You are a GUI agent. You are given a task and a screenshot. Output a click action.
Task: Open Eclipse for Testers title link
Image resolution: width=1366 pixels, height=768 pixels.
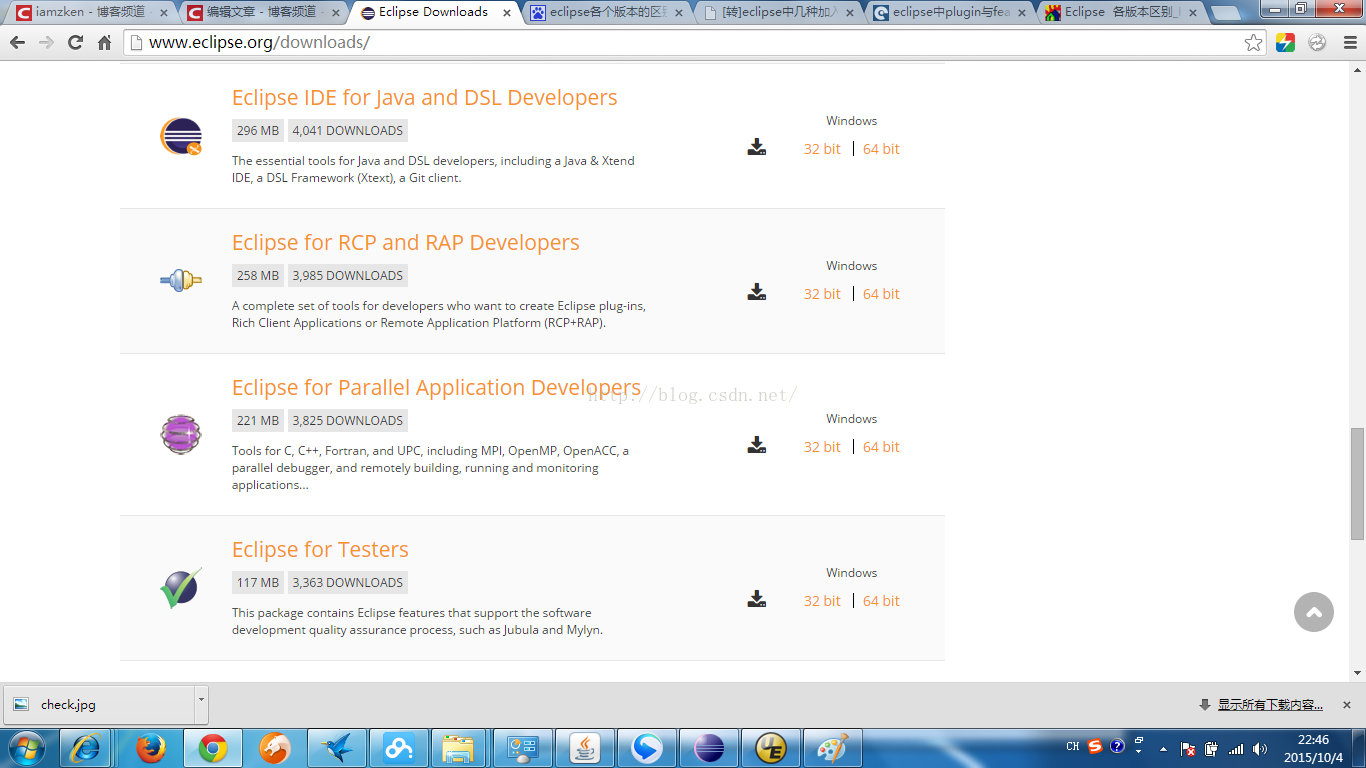pos(320,550)
